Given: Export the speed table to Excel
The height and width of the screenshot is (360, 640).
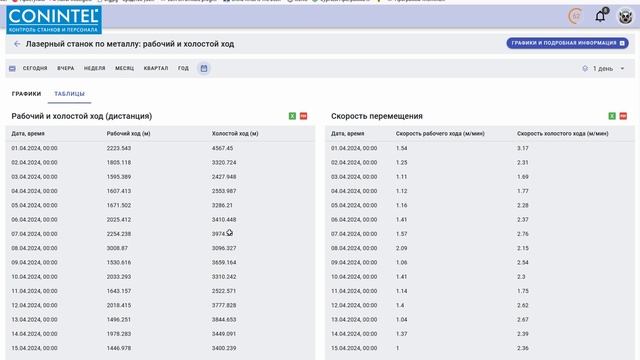Looking at the screenshot, I should (x=612, y=116).
